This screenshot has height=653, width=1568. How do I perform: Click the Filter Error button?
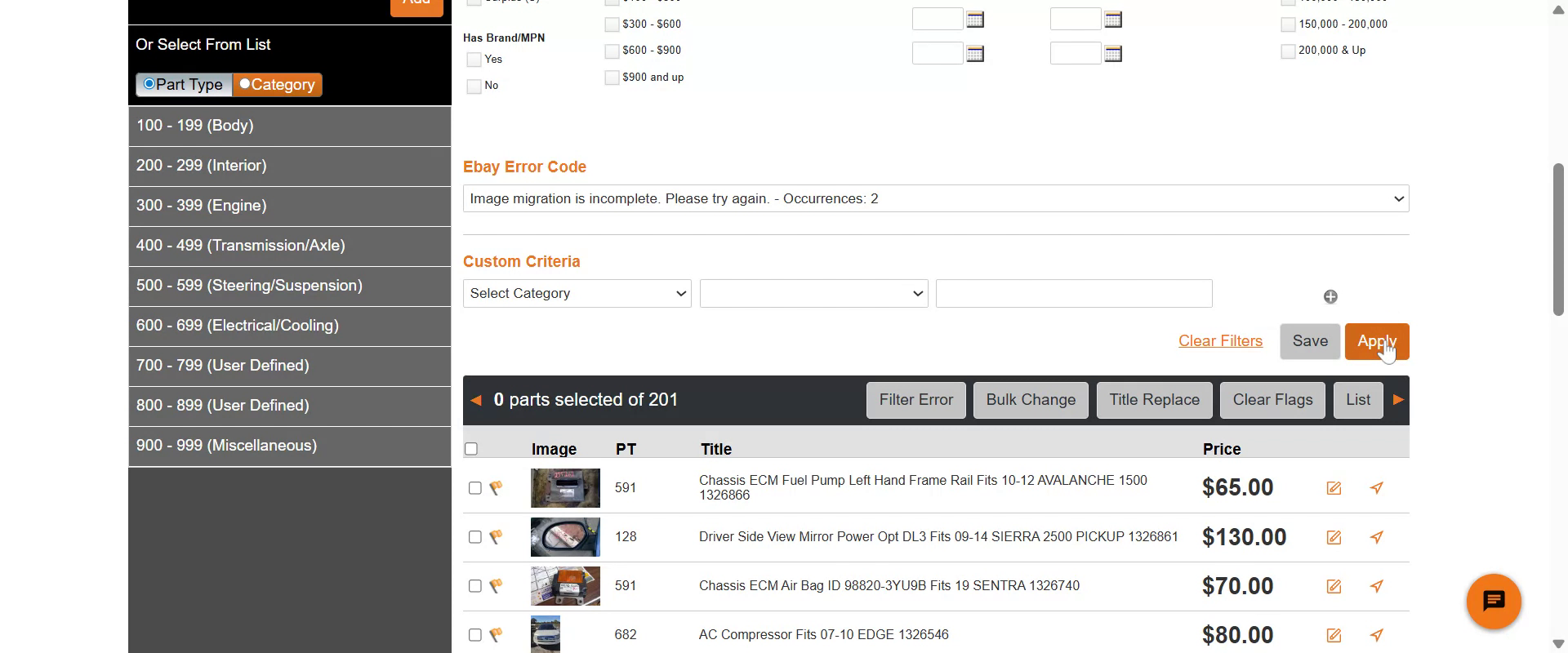point(916,400)
